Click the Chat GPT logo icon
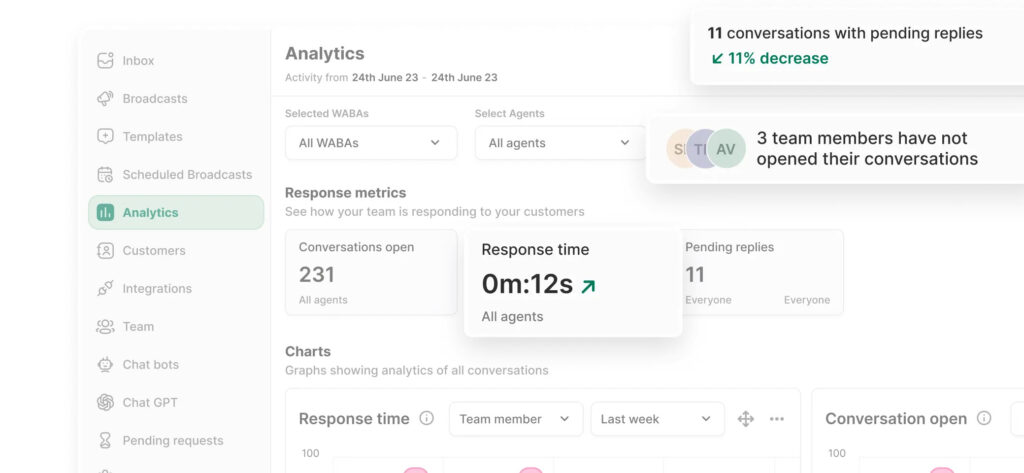This screenshot has height=473, width=1024. (105, 403)
